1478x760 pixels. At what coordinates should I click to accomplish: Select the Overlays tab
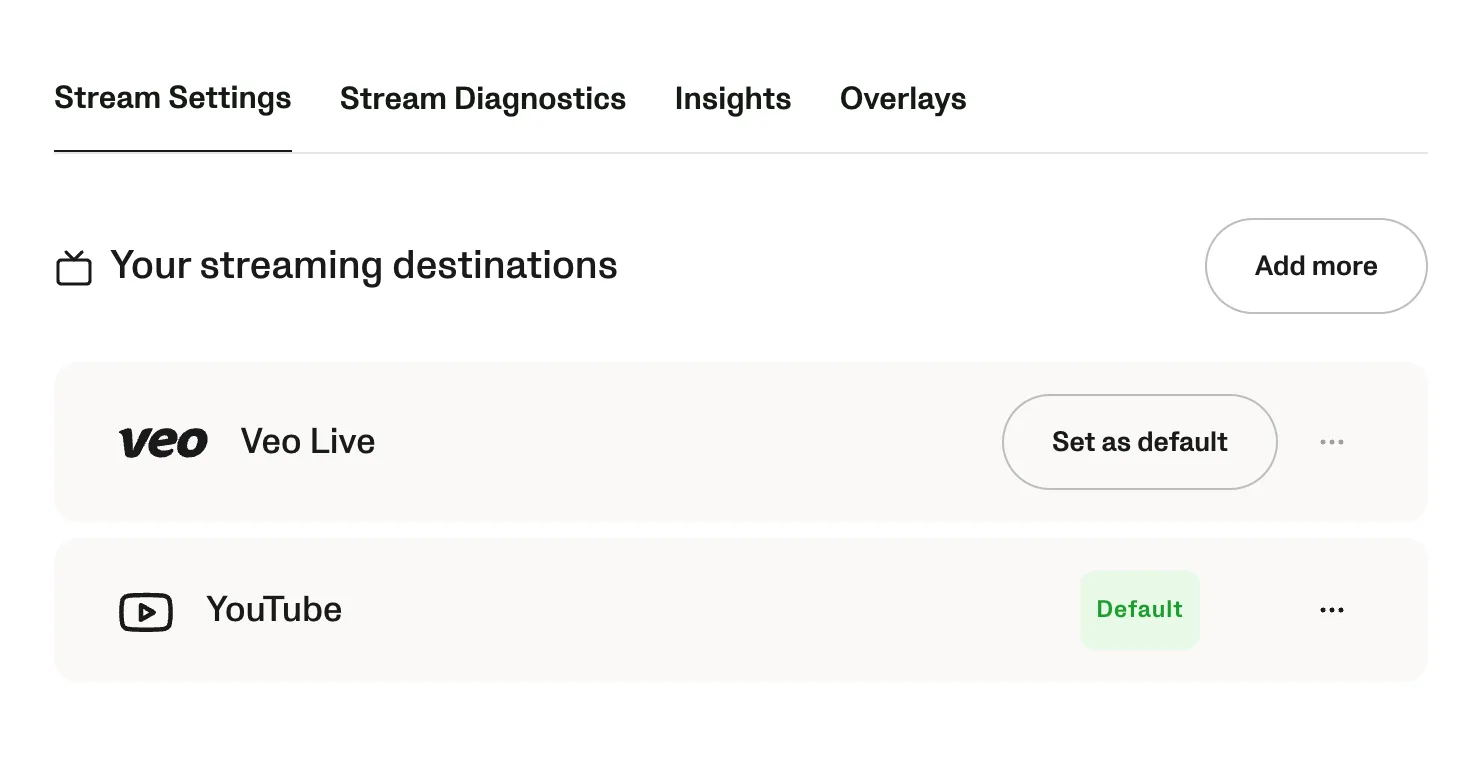coord(902,99)
